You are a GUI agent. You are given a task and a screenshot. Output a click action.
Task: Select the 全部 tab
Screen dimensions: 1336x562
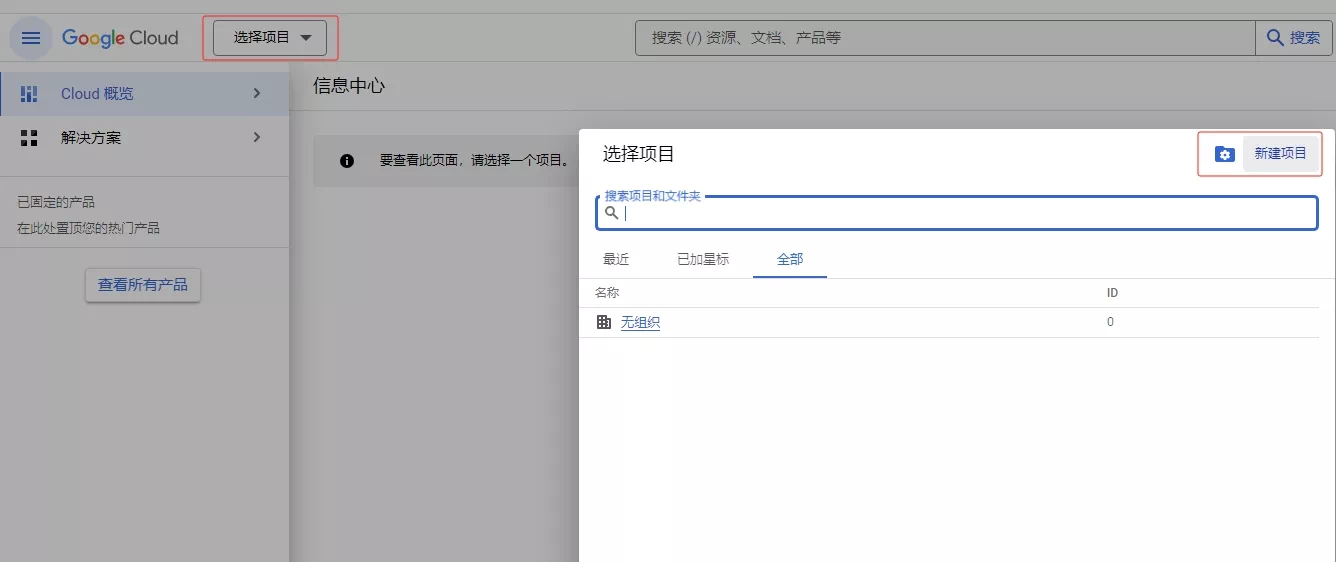(790, 259)
